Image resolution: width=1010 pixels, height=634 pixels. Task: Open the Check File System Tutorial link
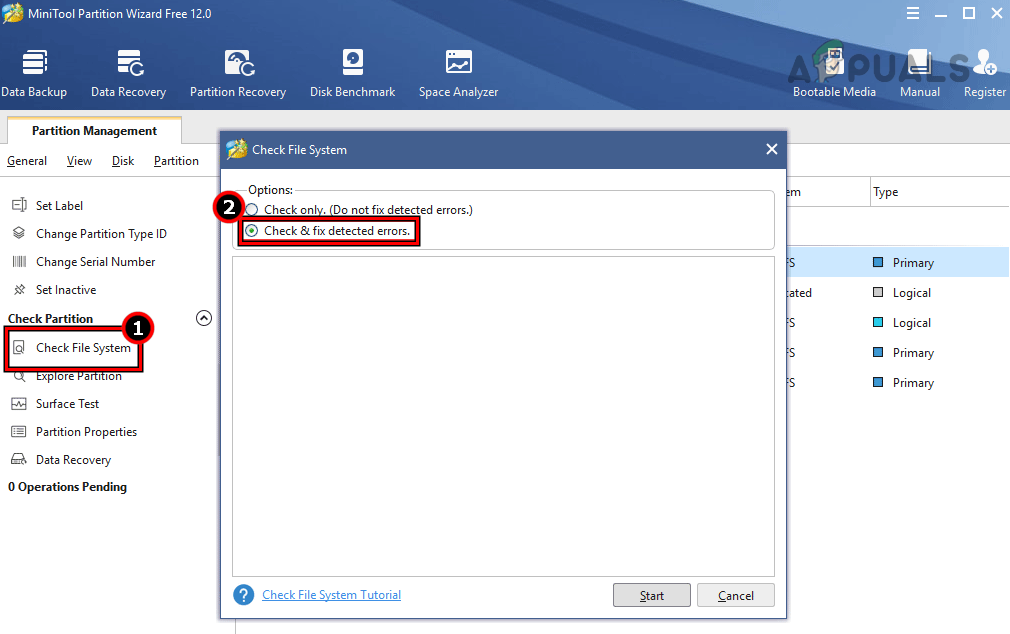331,594
